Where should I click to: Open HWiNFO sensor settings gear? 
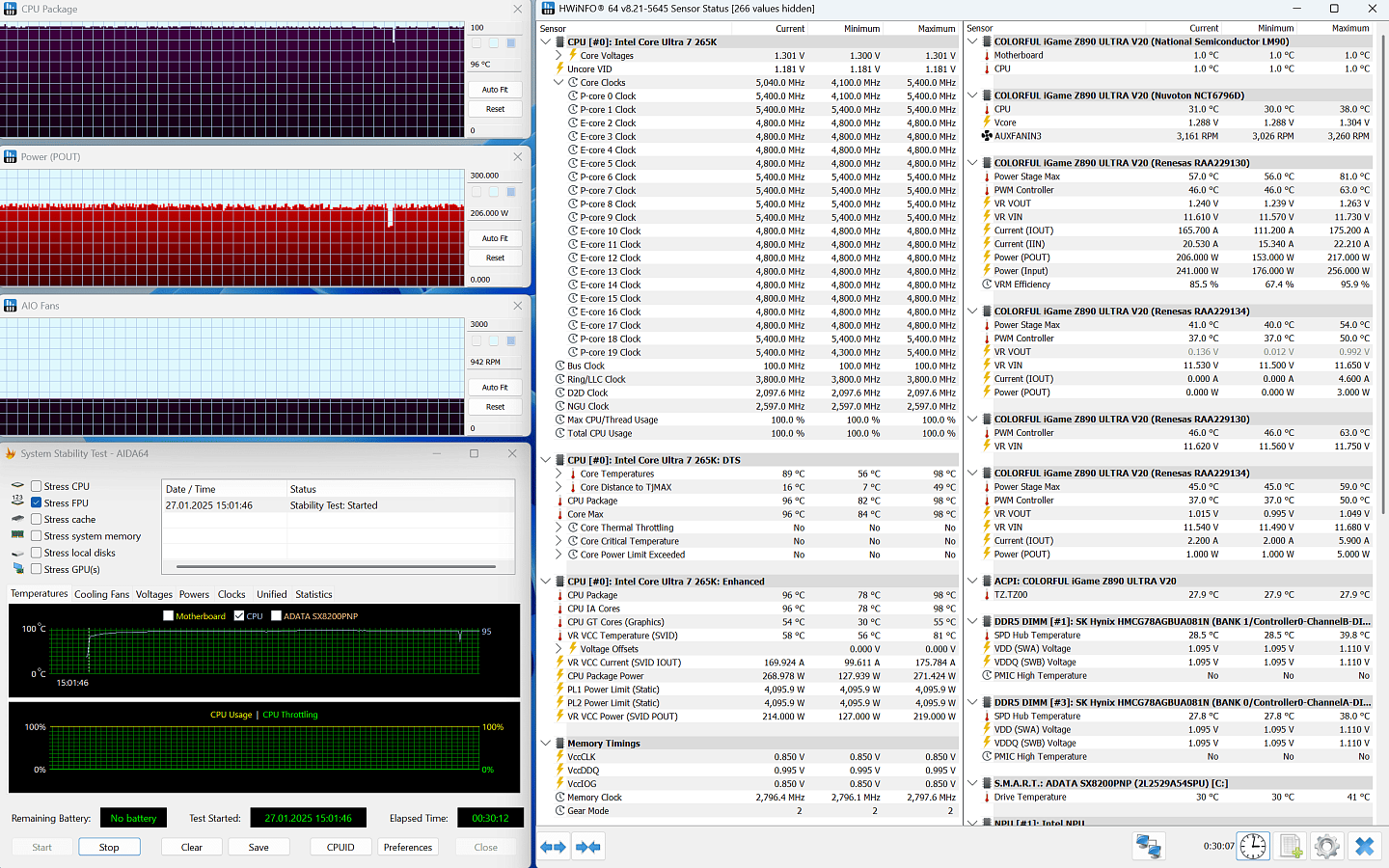tap(1326, 846)
